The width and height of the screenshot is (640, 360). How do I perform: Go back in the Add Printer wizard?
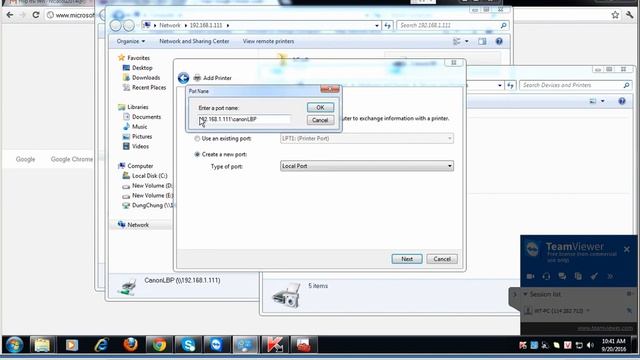tap(183, 78)
